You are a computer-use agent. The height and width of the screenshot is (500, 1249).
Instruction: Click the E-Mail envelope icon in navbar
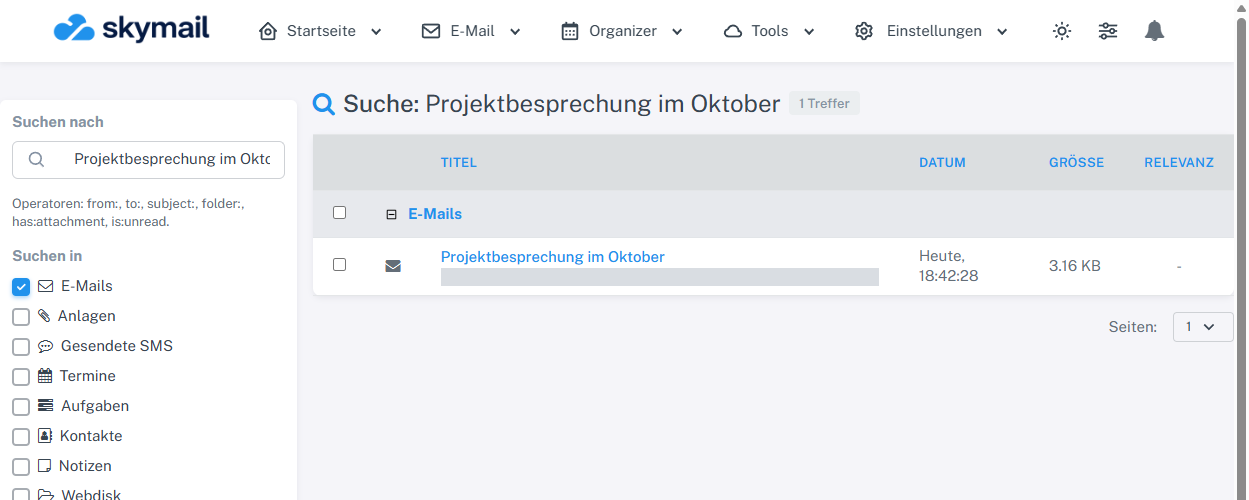click(431, 31)
